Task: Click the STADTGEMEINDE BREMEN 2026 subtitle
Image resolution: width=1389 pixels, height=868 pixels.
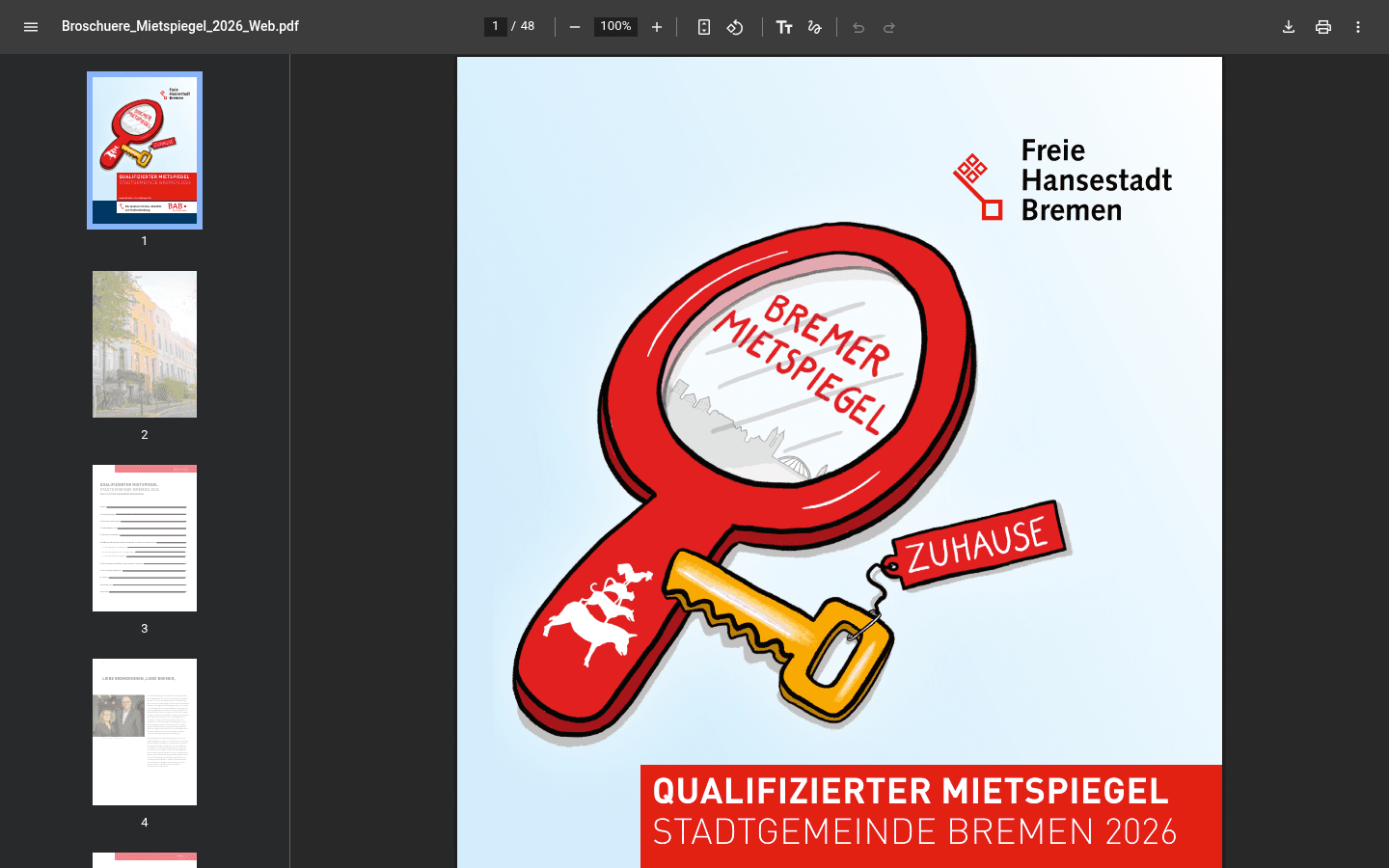Action: click(x=915, y=831)
